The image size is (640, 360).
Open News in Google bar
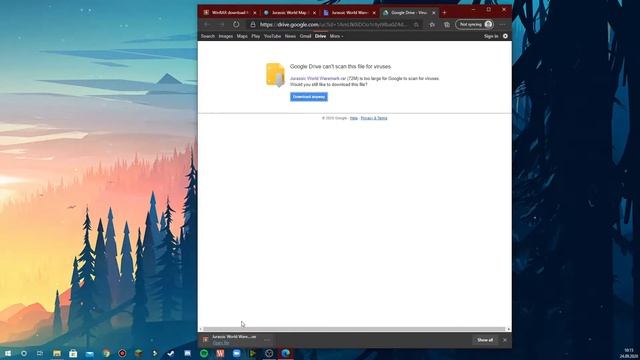(x=290, y=36)
